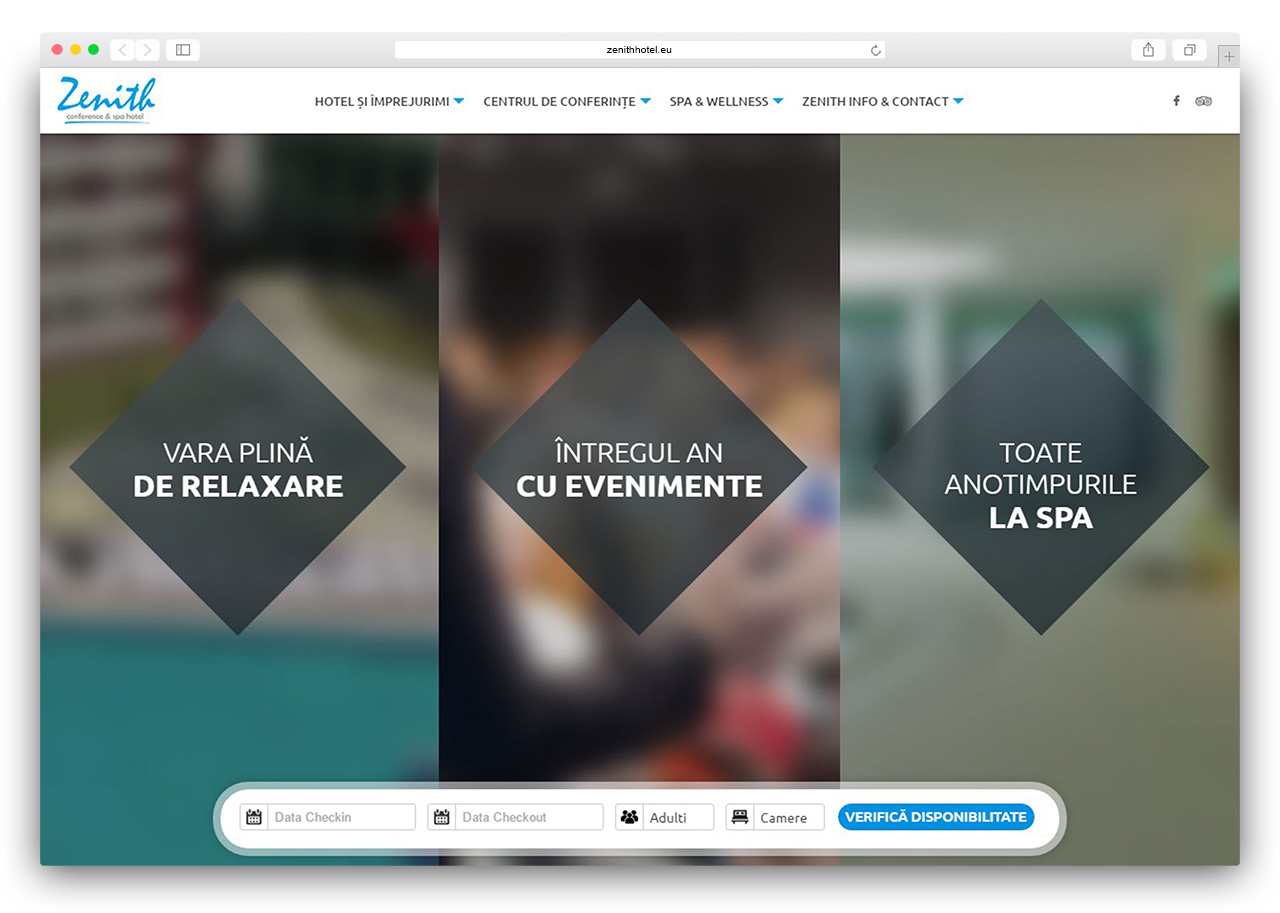Open the TripAdvisor icon
This screenshot has height=913, width=1280.
tap(1203, 101)
